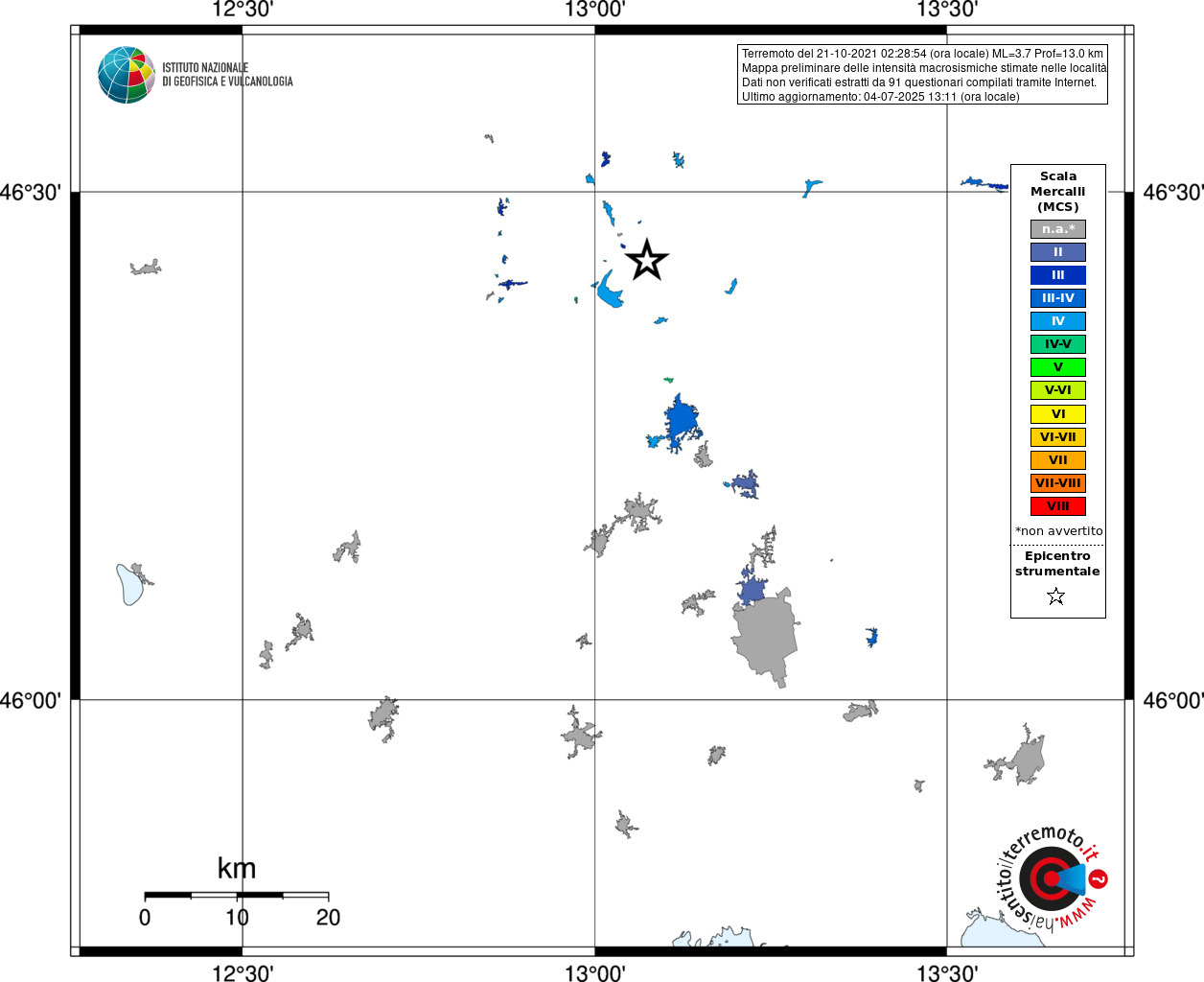Screen dimensions: 1204x982
Task: Click the left 46°30' latitude label
Action: click(x=31, y=193)
